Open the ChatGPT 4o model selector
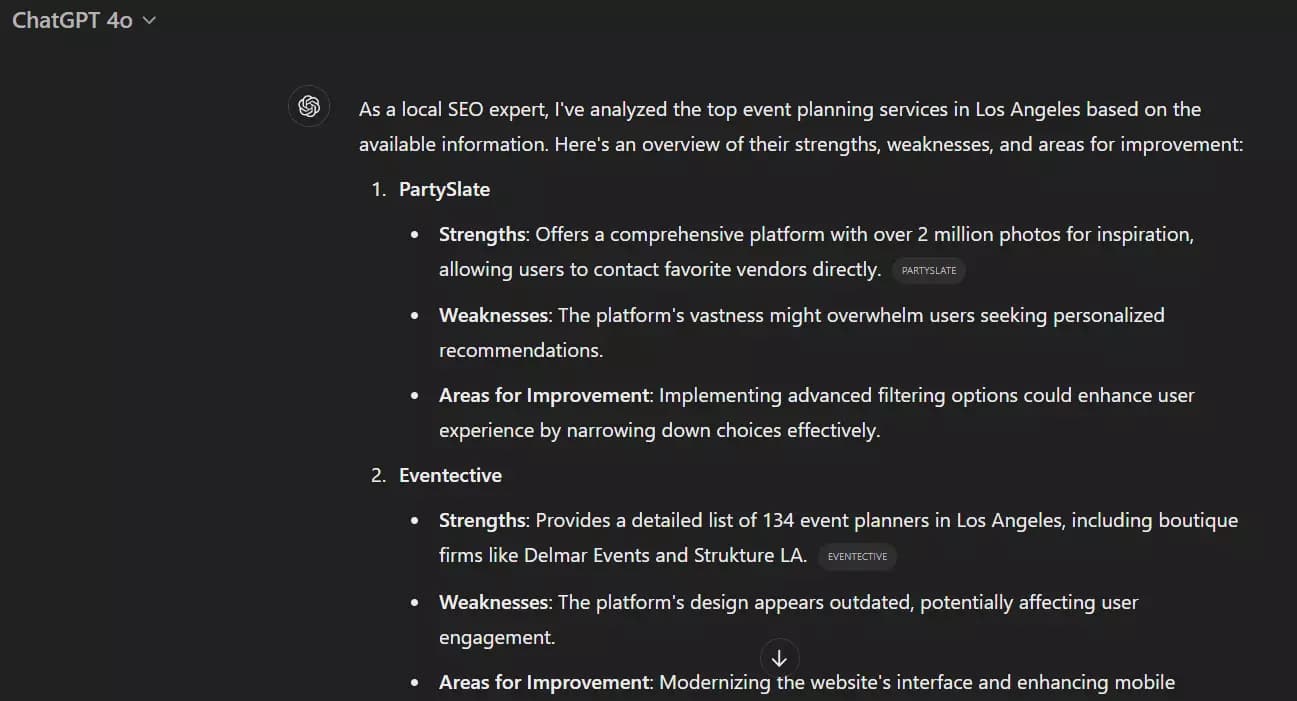This screenshot has width=1297, height=701. 73,21
